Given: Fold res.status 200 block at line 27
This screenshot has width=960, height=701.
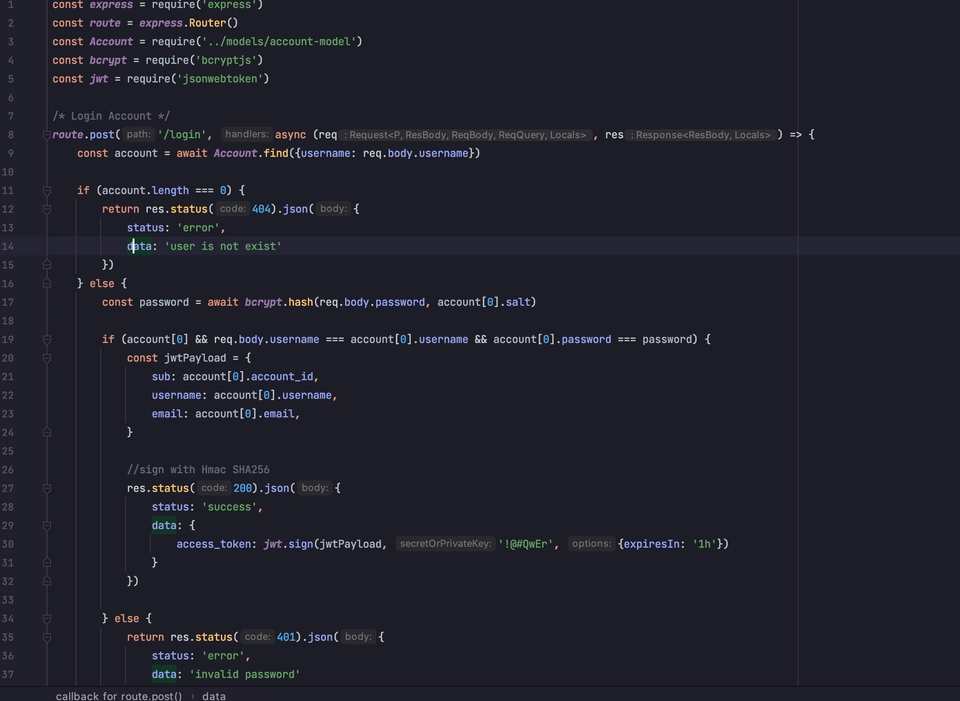Looking at the screenshot, I should click(47, 488).
